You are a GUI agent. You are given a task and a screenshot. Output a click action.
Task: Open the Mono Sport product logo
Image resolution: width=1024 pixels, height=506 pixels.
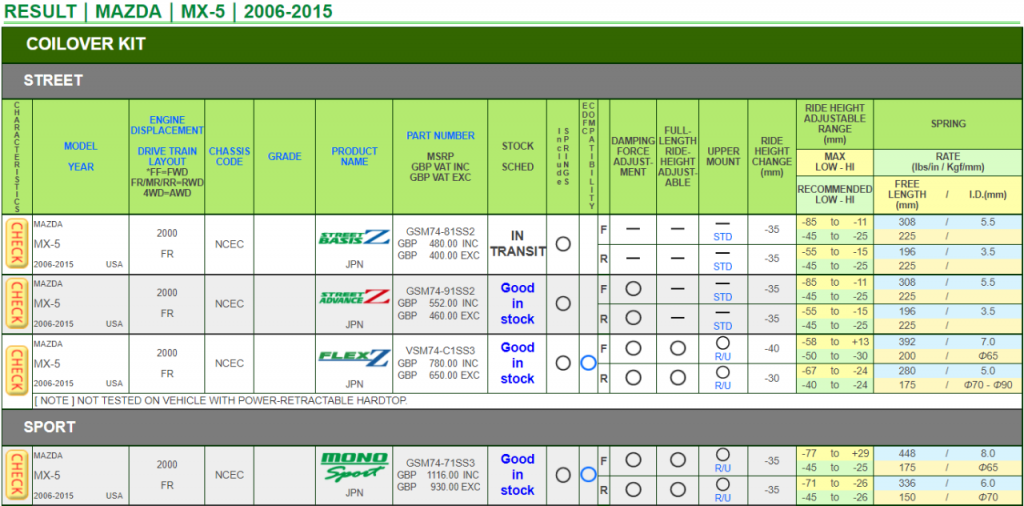(354, 467)
